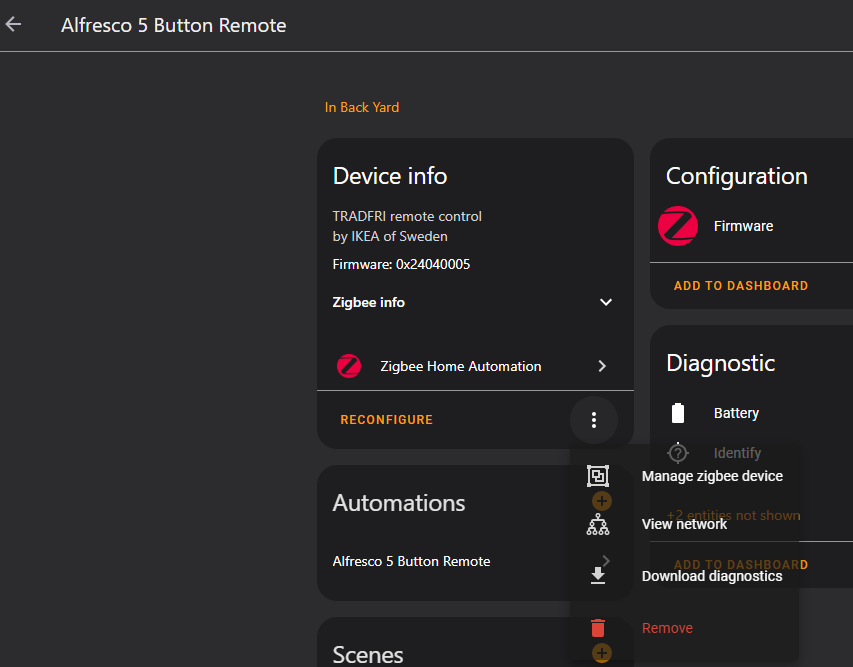Open the Battery entity label
This screenshot has height=667, width=853.
coord(736,413)
